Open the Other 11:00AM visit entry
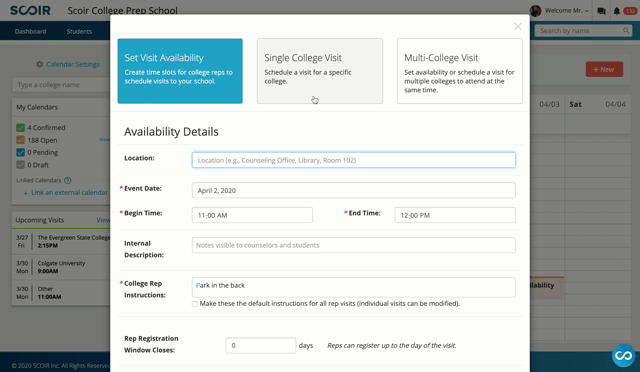 [x=61, y=293]
